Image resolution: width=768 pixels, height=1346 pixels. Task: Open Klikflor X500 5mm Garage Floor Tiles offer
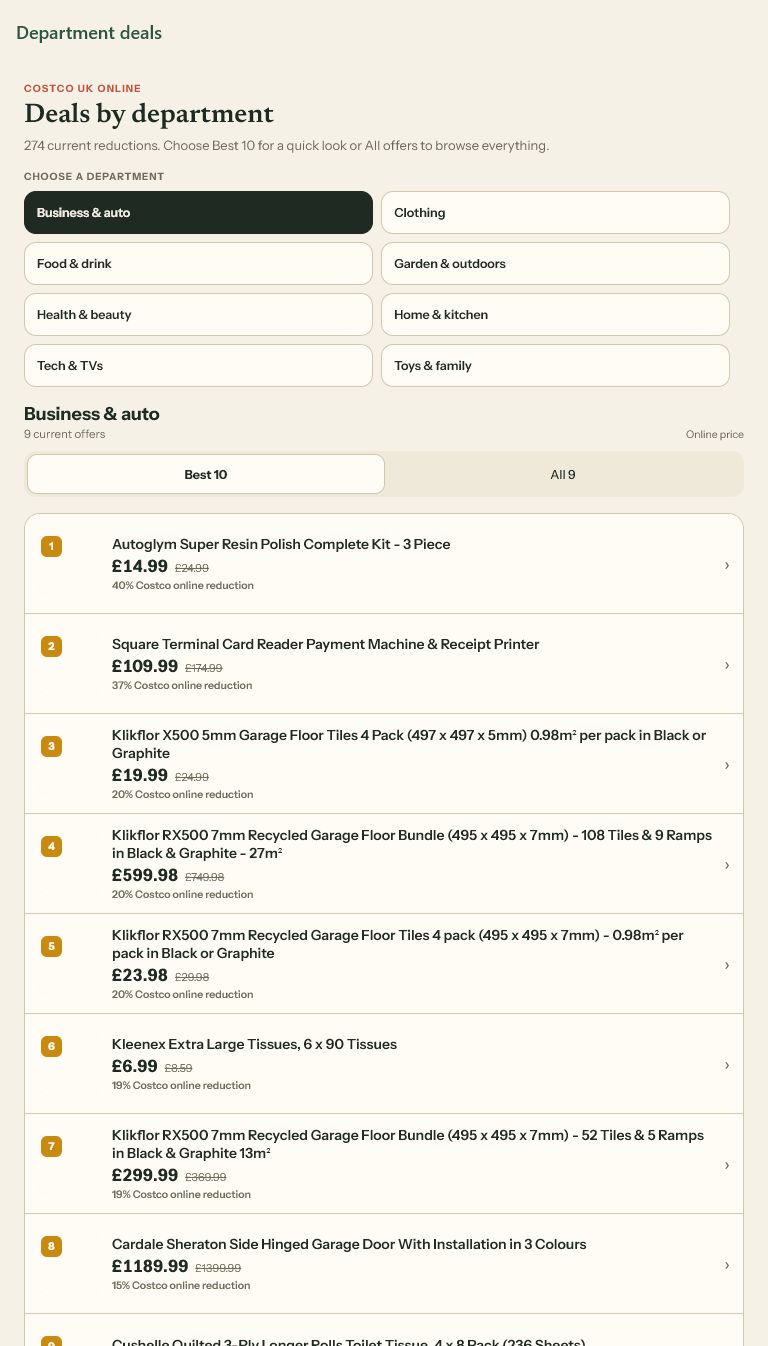point(384,764)
